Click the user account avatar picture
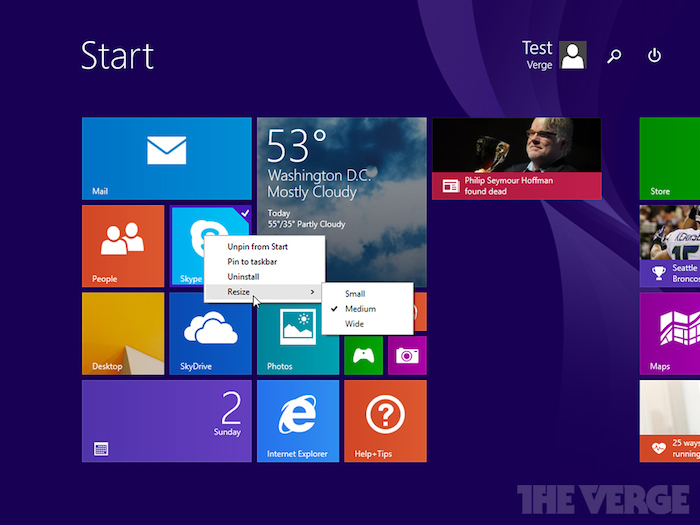The width and height of the screenshot is (700, 525). (573, 55)
